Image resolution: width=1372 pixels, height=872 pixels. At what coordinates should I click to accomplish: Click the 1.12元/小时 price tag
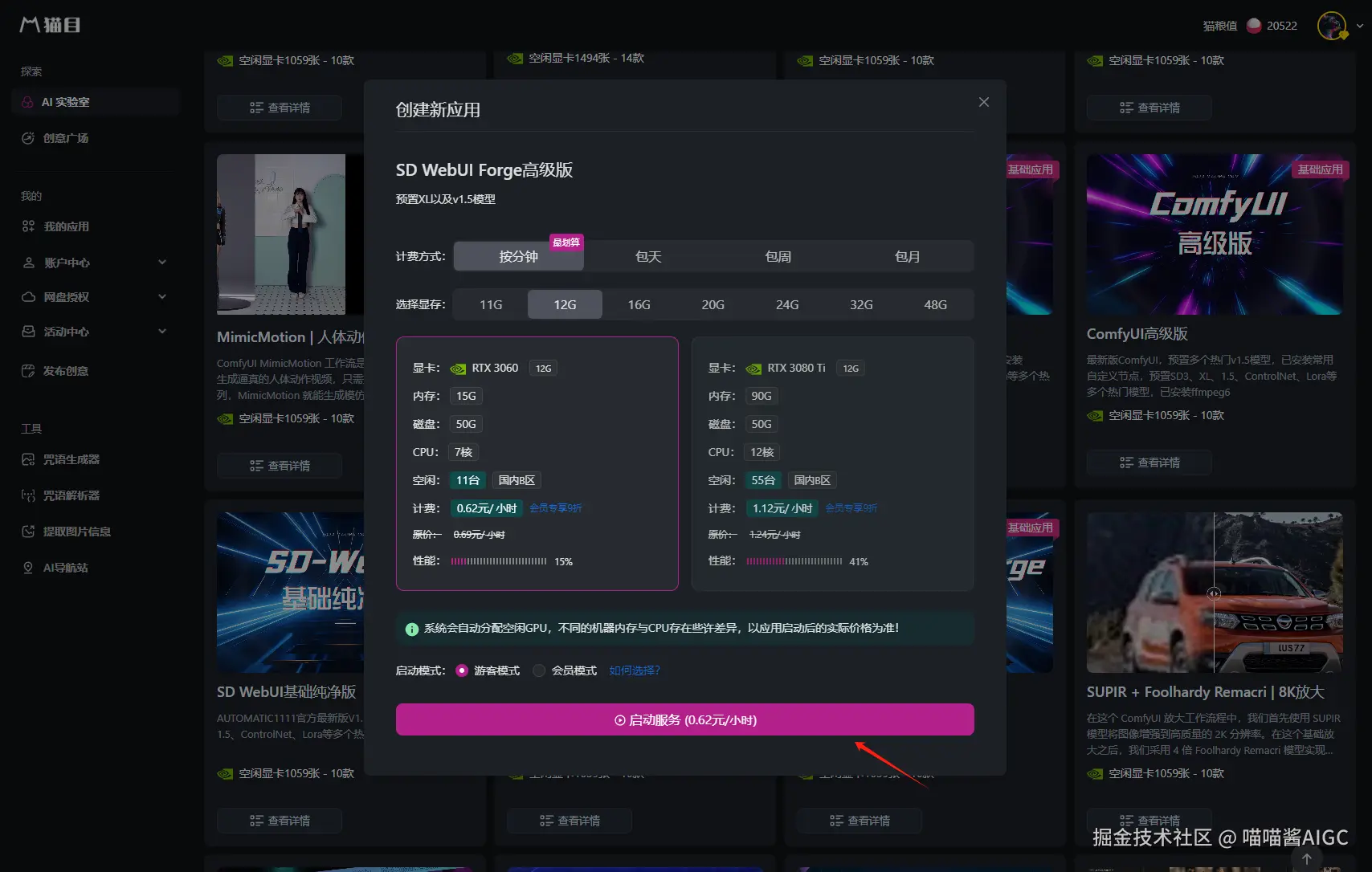782,508
